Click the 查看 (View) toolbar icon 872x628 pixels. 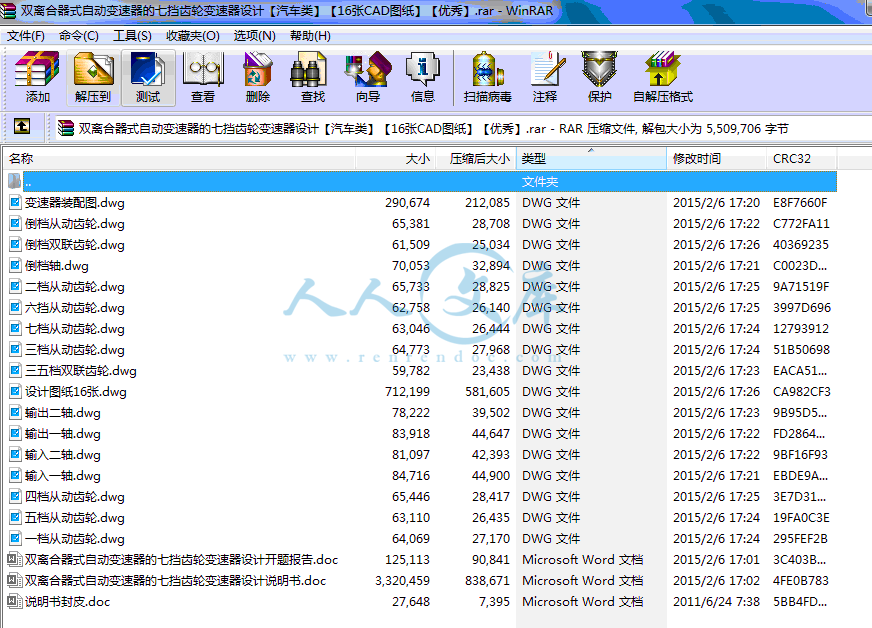click(x=203, y=77)
